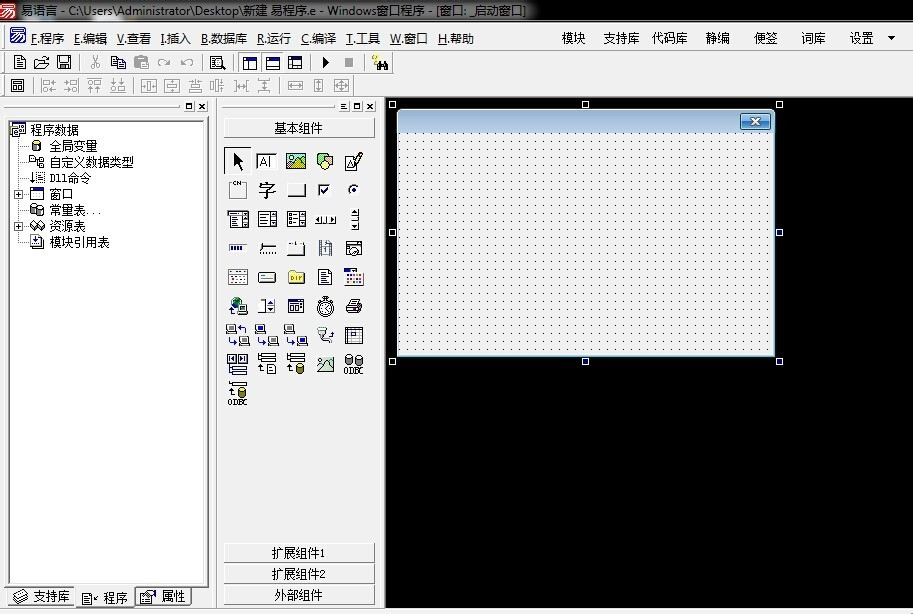This screenshot has height=614, width=913.
Task: Toggle the first panel layout toolbar button
Action: click(250, 63)
